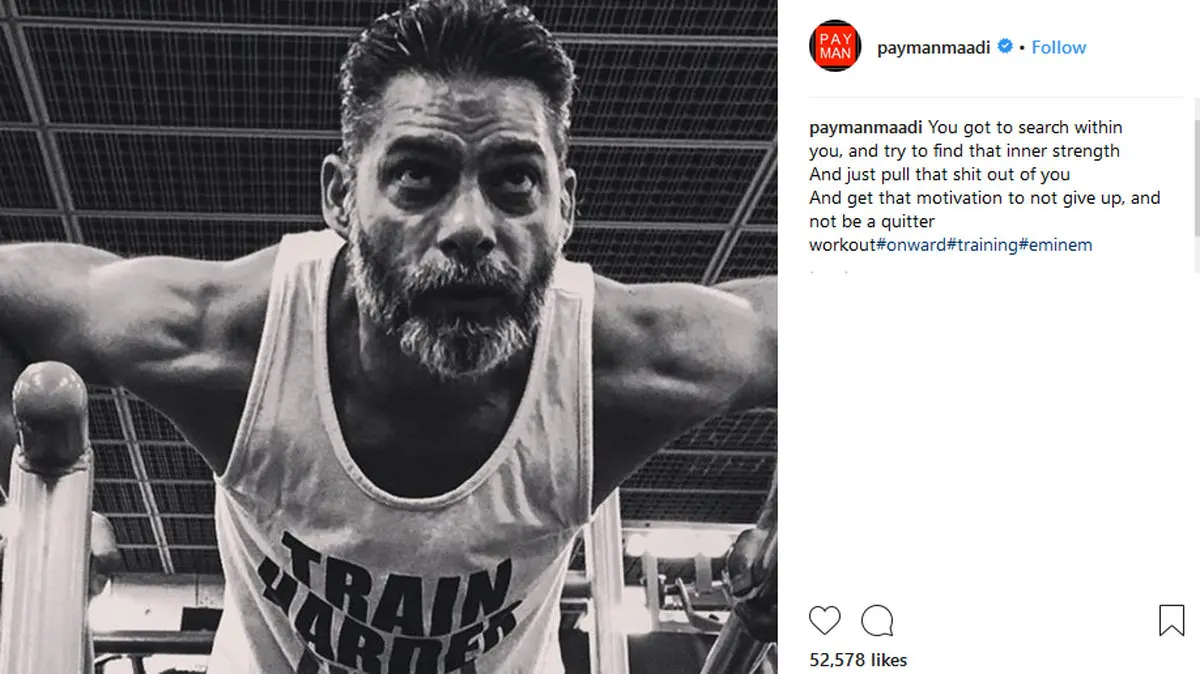Open paymanmaadi profile from header username
The image size is (1200, 674).
(934, 47)
